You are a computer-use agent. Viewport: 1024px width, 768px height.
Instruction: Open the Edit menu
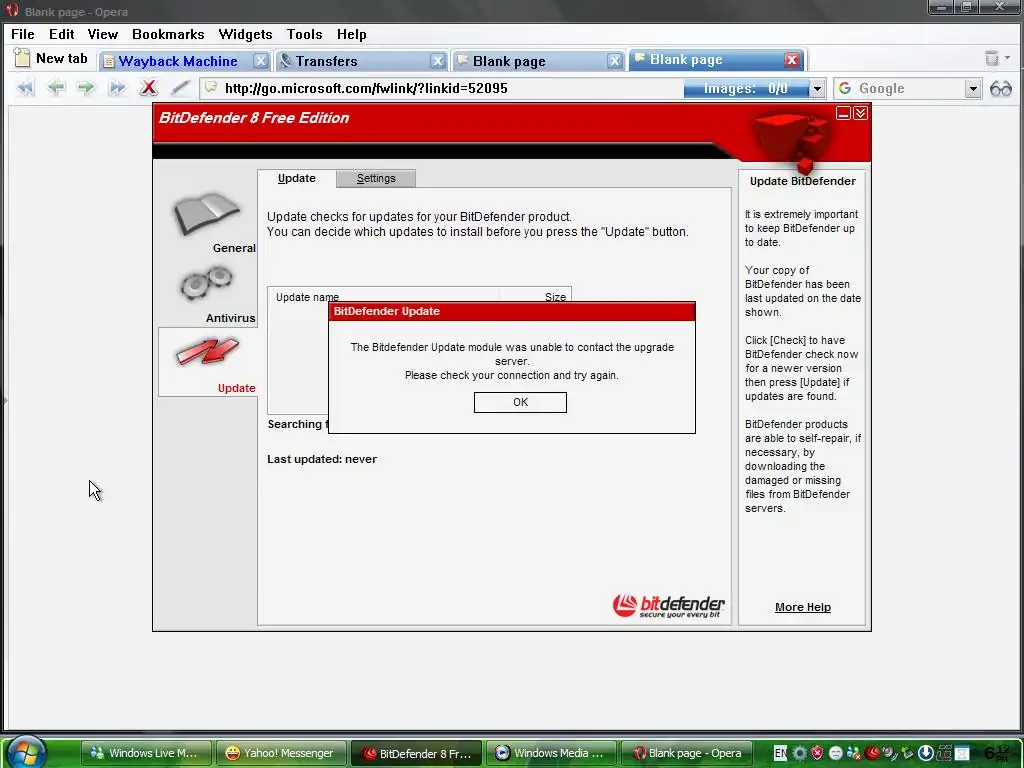coord(61,34)
